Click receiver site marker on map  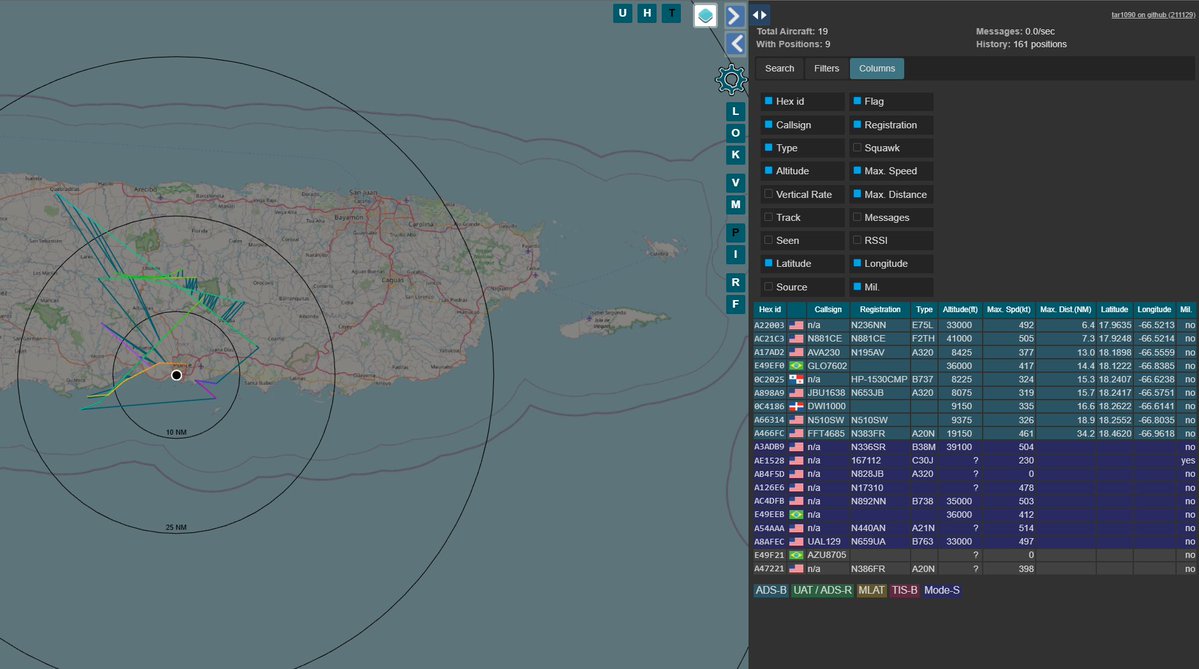[x=177, y=375]
